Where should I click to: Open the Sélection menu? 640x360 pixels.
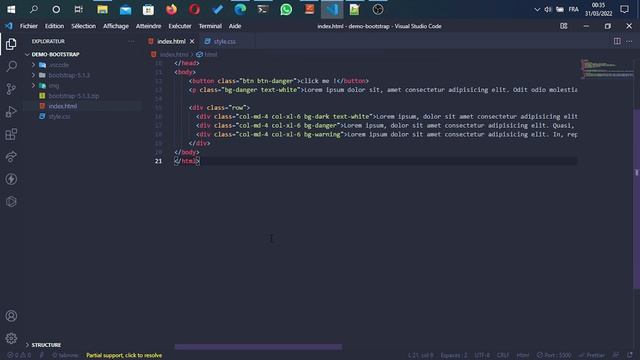tap(83, 26)
